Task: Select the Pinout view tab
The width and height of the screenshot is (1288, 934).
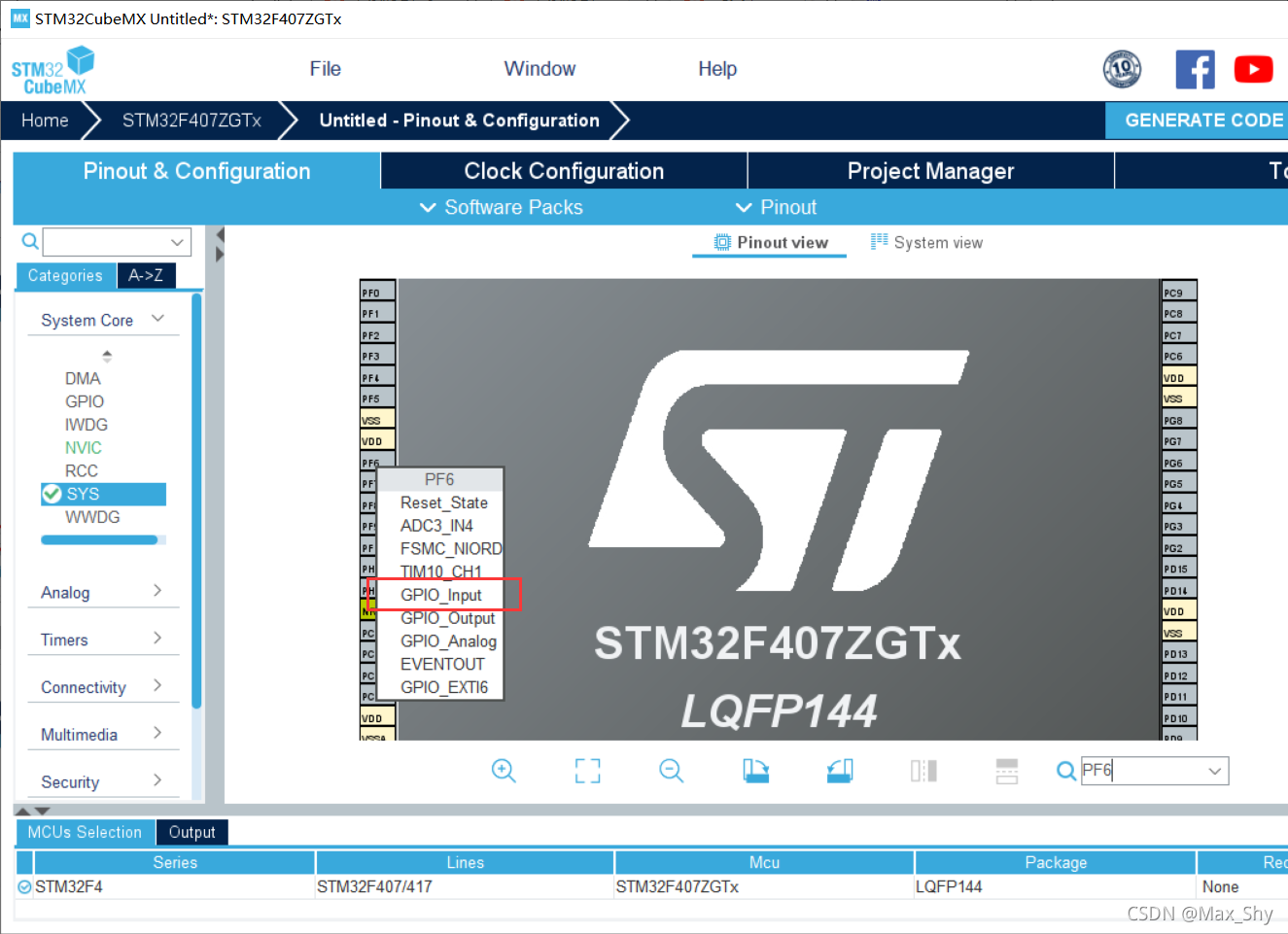Action: (770, 243)
